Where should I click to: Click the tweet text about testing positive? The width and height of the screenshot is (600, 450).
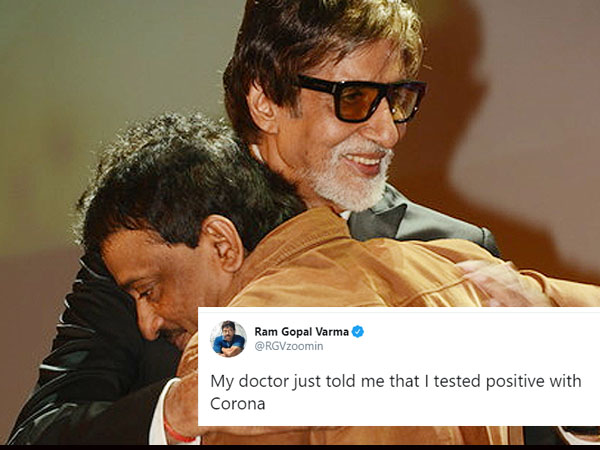[396, 392]
